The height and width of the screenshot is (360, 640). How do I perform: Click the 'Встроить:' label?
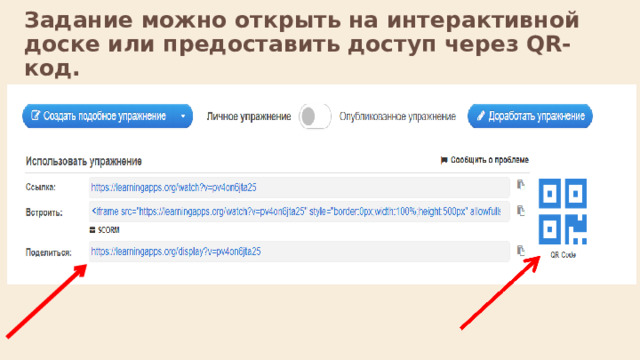pos(44,213)
